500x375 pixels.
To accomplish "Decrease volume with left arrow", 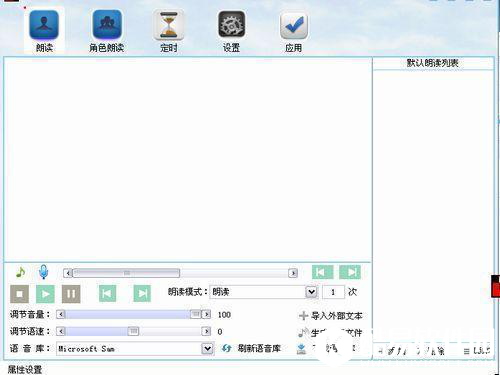I will click(x=61, y=314).
